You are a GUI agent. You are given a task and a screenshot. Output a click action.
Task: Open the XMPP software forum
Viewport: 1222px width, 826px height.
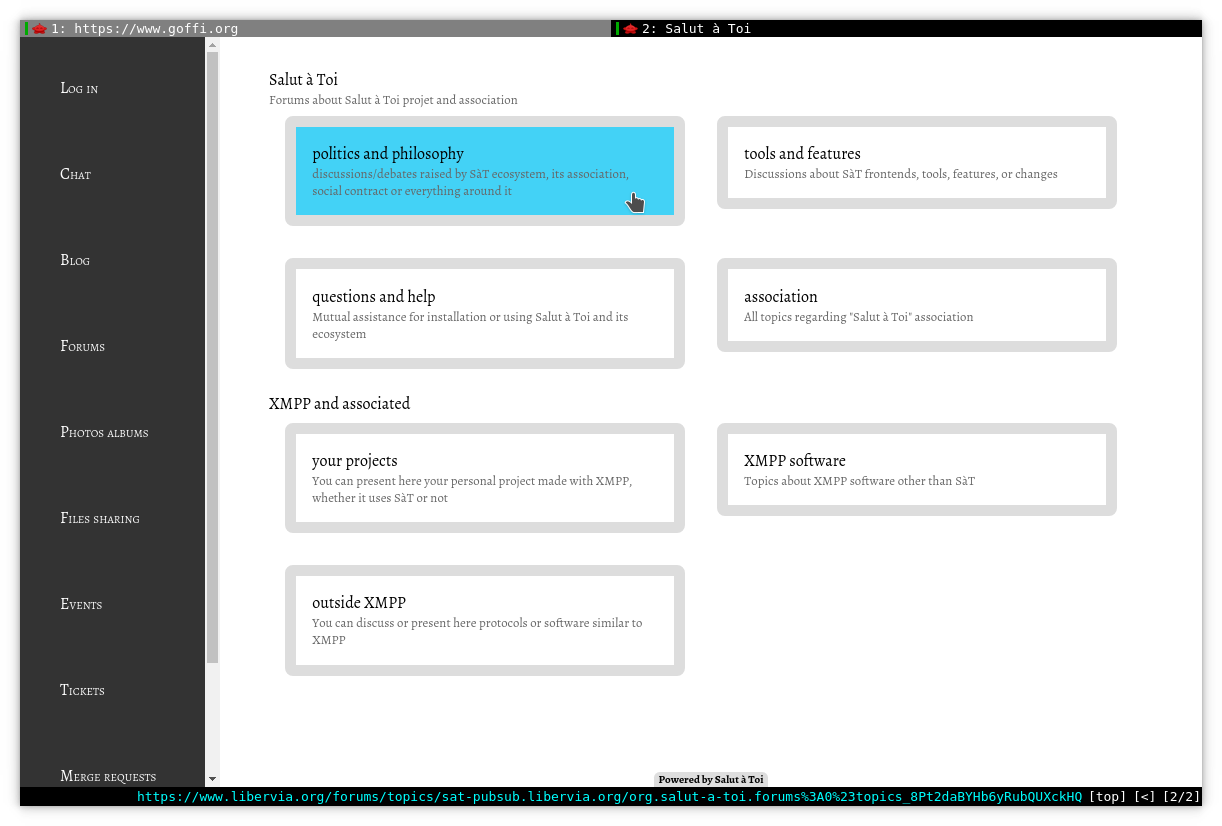(x=917, y=470)
